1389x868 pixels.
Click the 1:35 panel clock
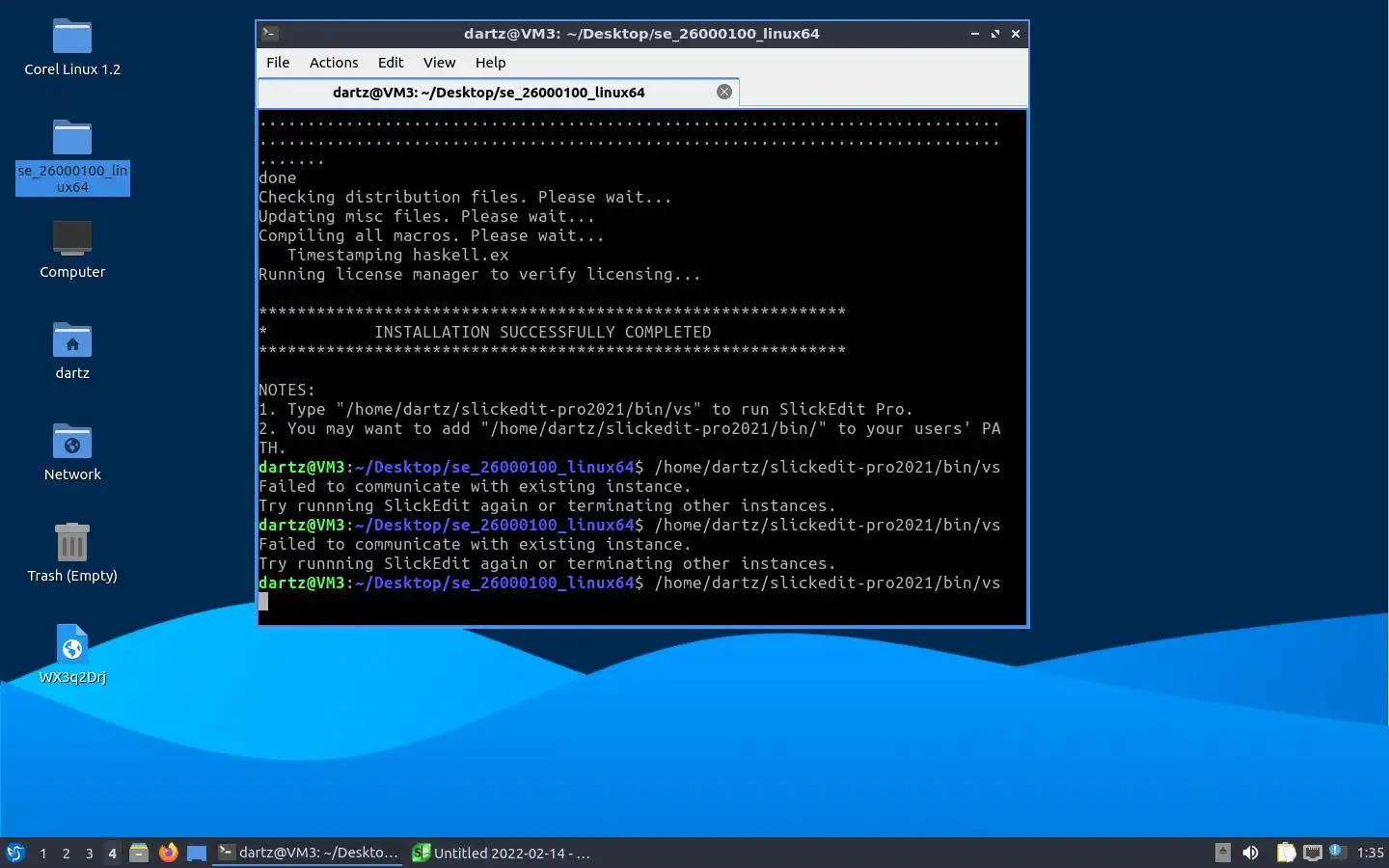(1370, 853)
